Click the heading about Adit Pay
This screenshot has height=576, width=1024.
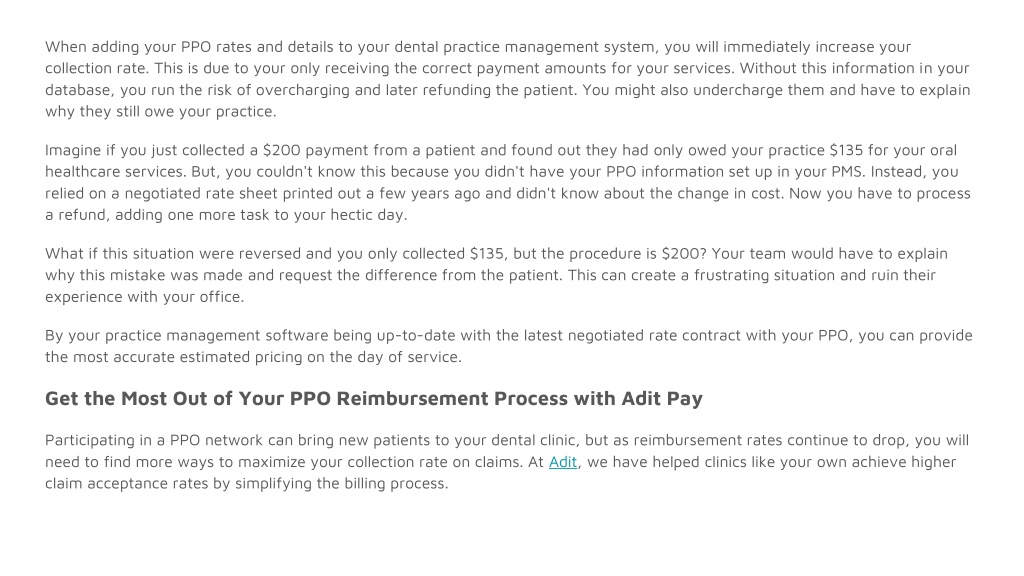374,398
